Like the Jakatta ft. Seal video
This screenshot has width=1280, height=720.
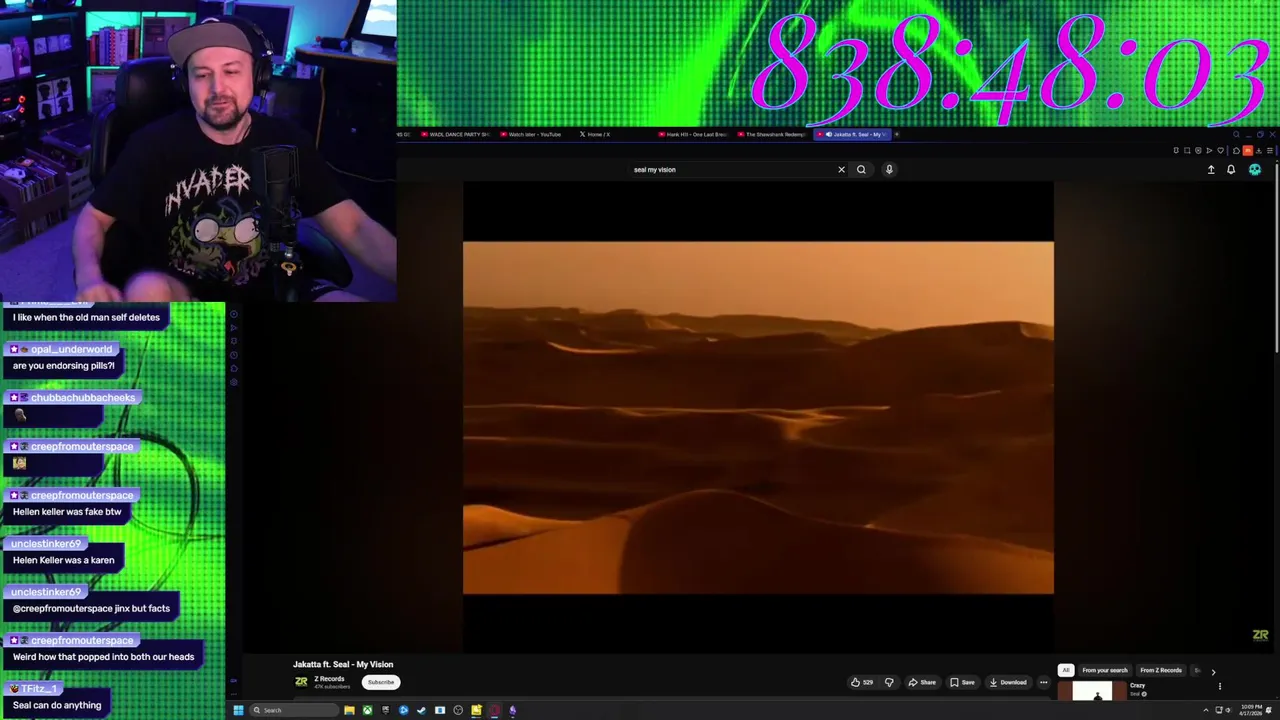click(861, 682)
